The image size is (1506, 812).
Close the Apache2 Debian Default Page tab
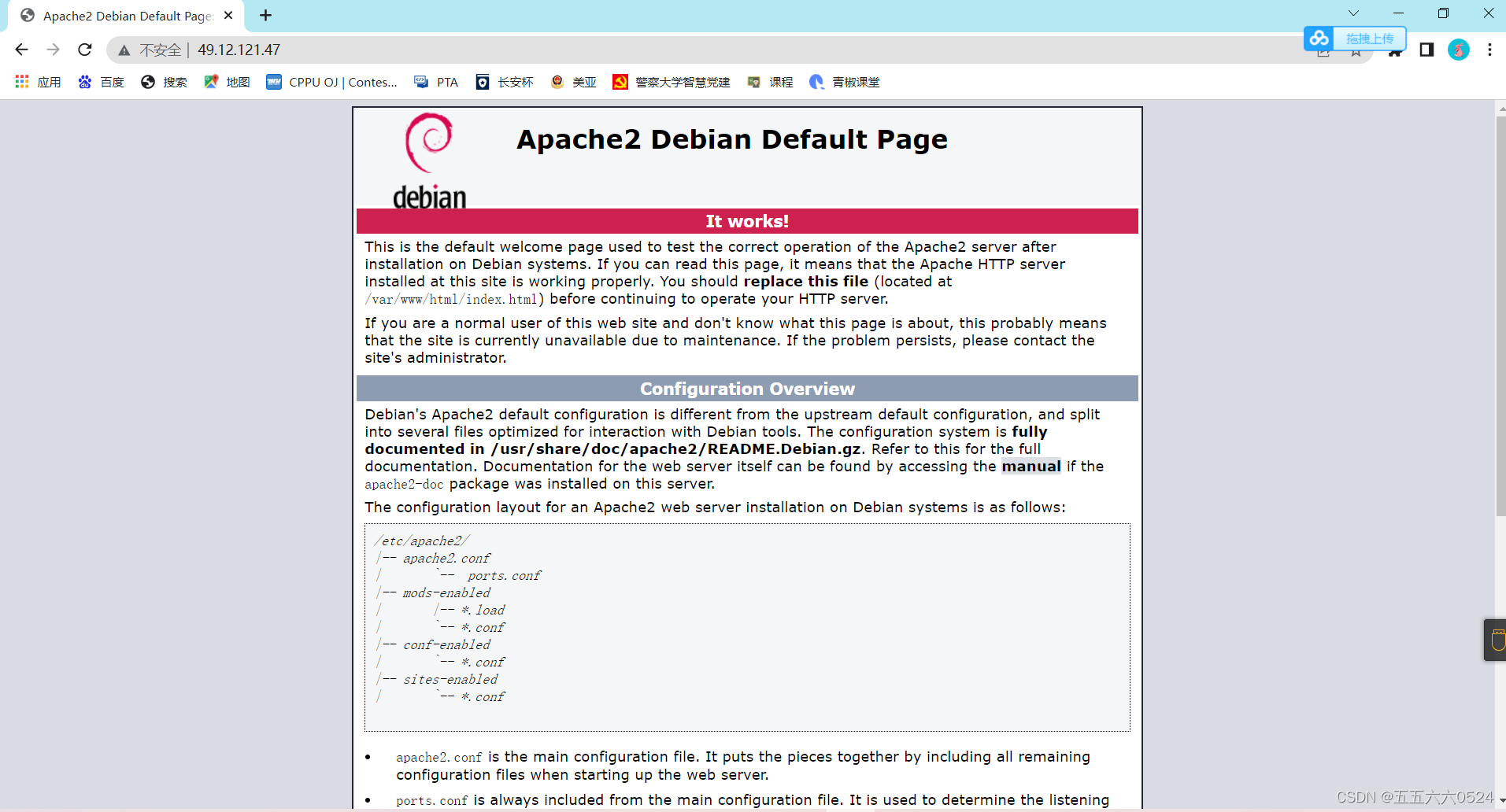228,15
